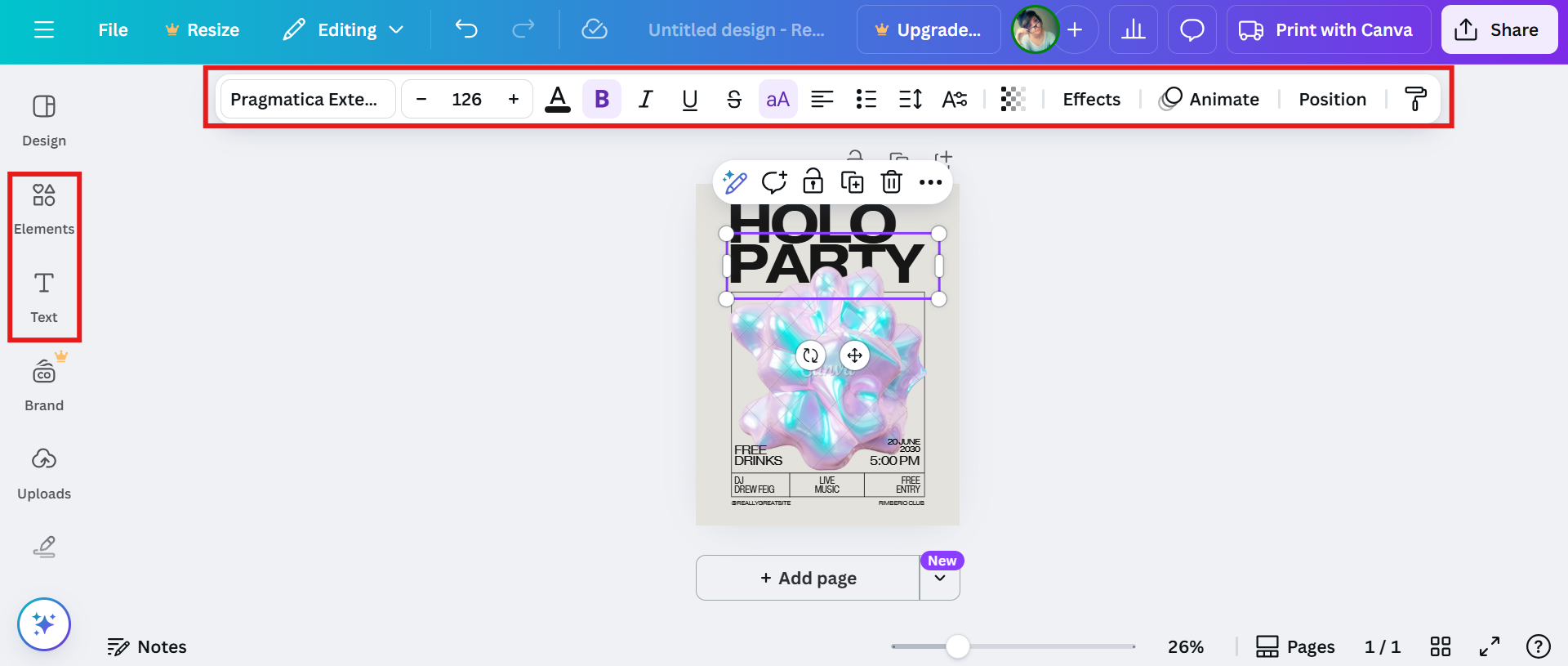This screenshot has width=1568, height=666.
Task: Open the Elements sidebar tab
Action: pos(44,209)
